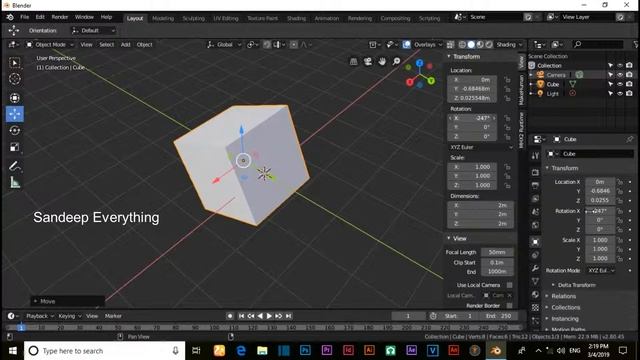Enable Use Local Camera checkbox
The width and height of the screenshot is (640, 360).
(x=509, y=285)
